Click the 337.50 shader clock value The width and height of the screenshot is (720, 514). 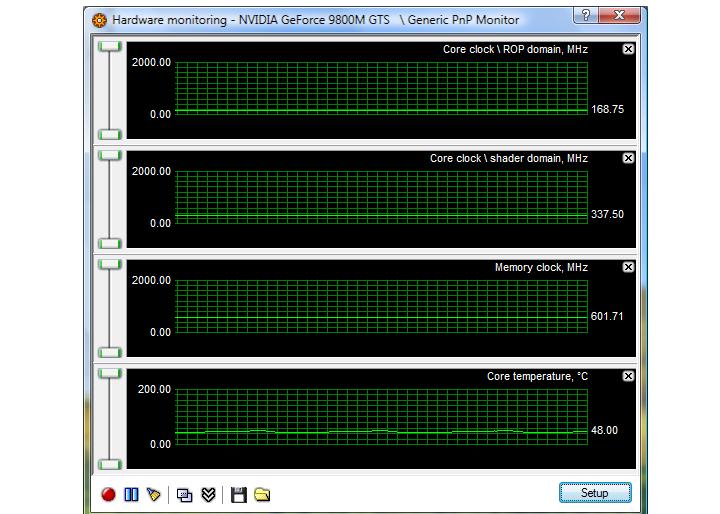(607, 215)
